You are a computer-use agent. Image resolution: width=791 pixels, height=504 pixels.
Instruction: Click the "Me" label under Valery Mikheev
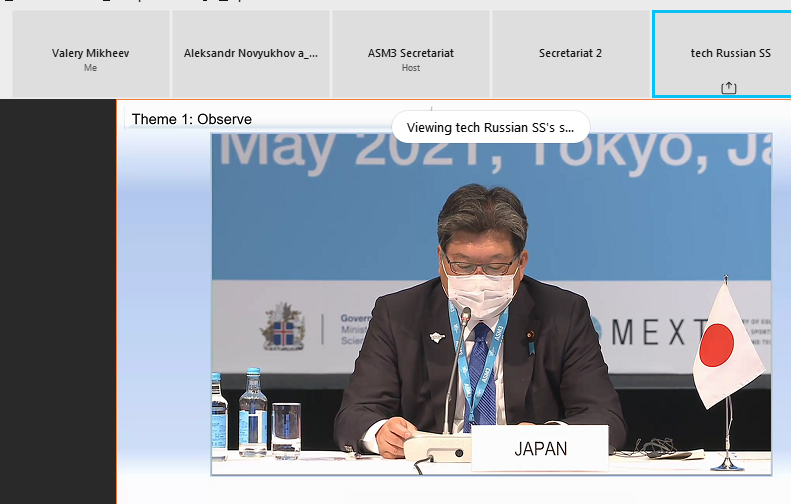coord(90,68)
